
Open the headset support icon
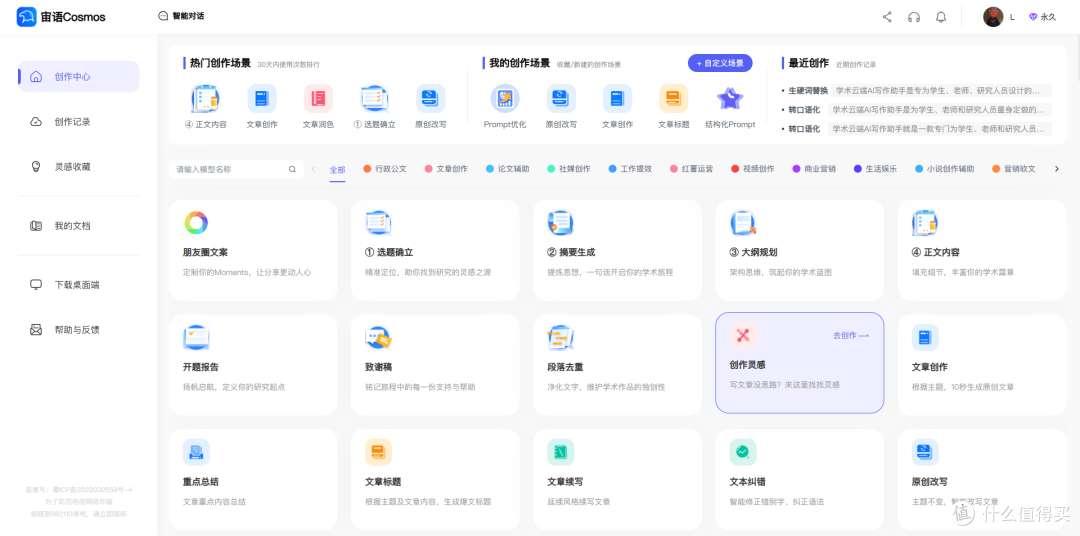click(914, 17)
